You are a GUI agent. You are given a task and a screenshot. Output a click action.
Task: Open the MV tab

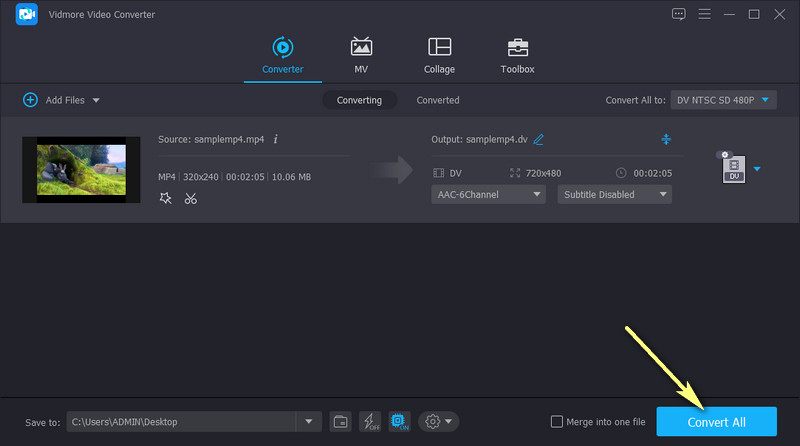coord(361,55)
